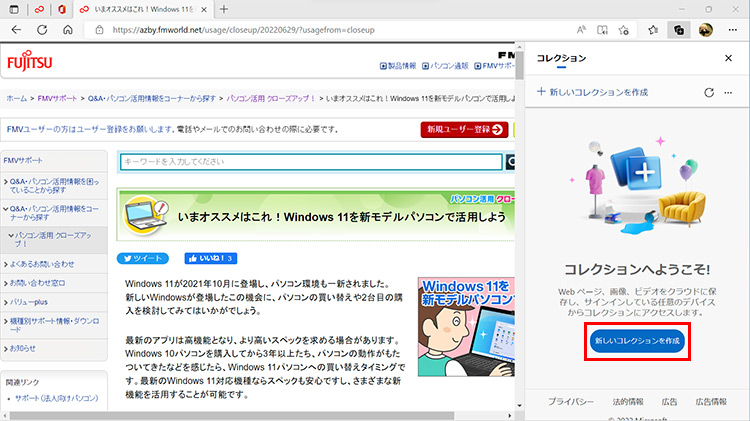
Task: Open the user profile avatar
Action: (706, 30)
